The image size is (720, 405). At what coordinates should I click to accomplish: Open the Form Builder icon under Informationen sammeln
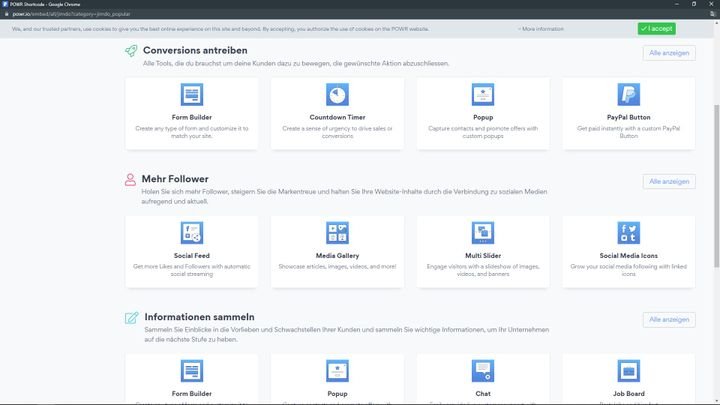(191, 371)
